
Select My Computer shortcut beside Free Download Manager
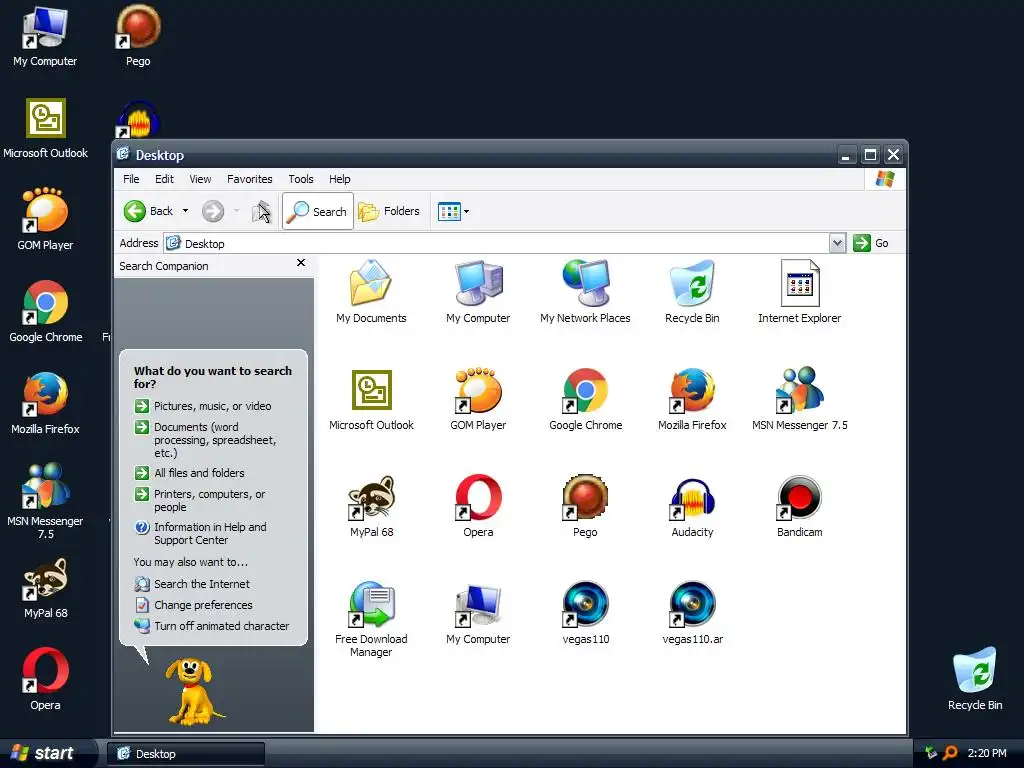pyautogui.click(x=478, y=605)
